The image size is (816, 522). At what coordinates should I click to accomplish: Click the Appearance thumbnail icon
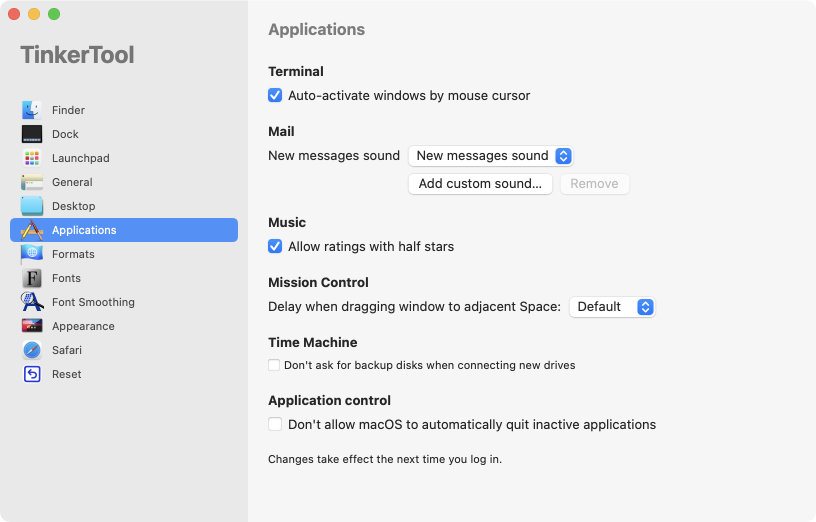click(32, 326)
